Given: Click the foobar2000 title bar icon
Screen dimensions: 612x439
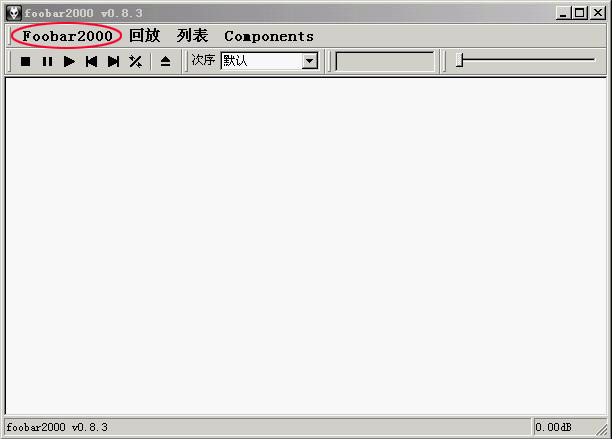Looking at the screenshot, I should click(14, 13).
